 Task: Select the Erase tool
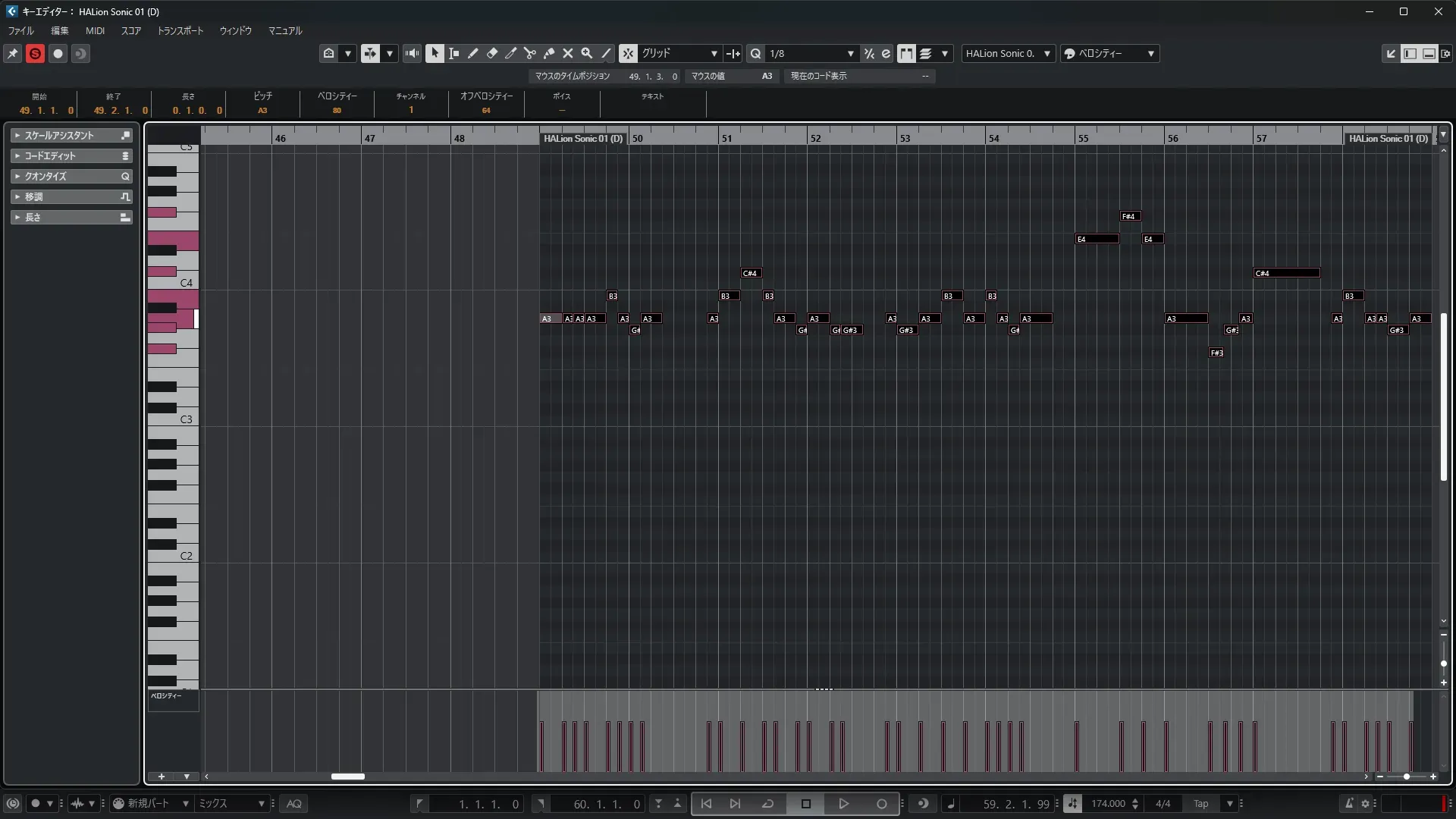pyautogui.click(x=491, y=53)
